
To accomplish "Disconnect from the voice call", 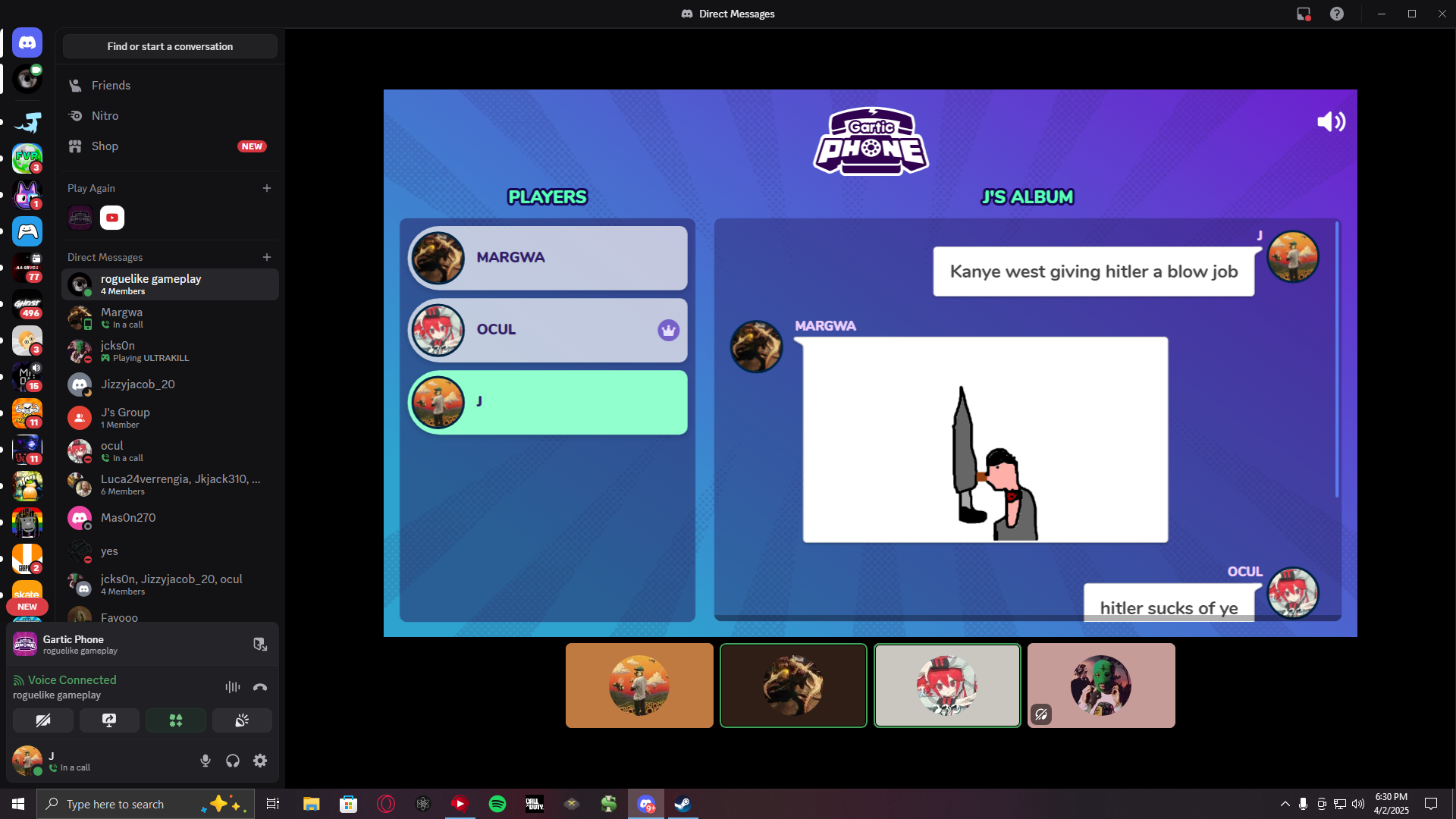I will 260,687.
